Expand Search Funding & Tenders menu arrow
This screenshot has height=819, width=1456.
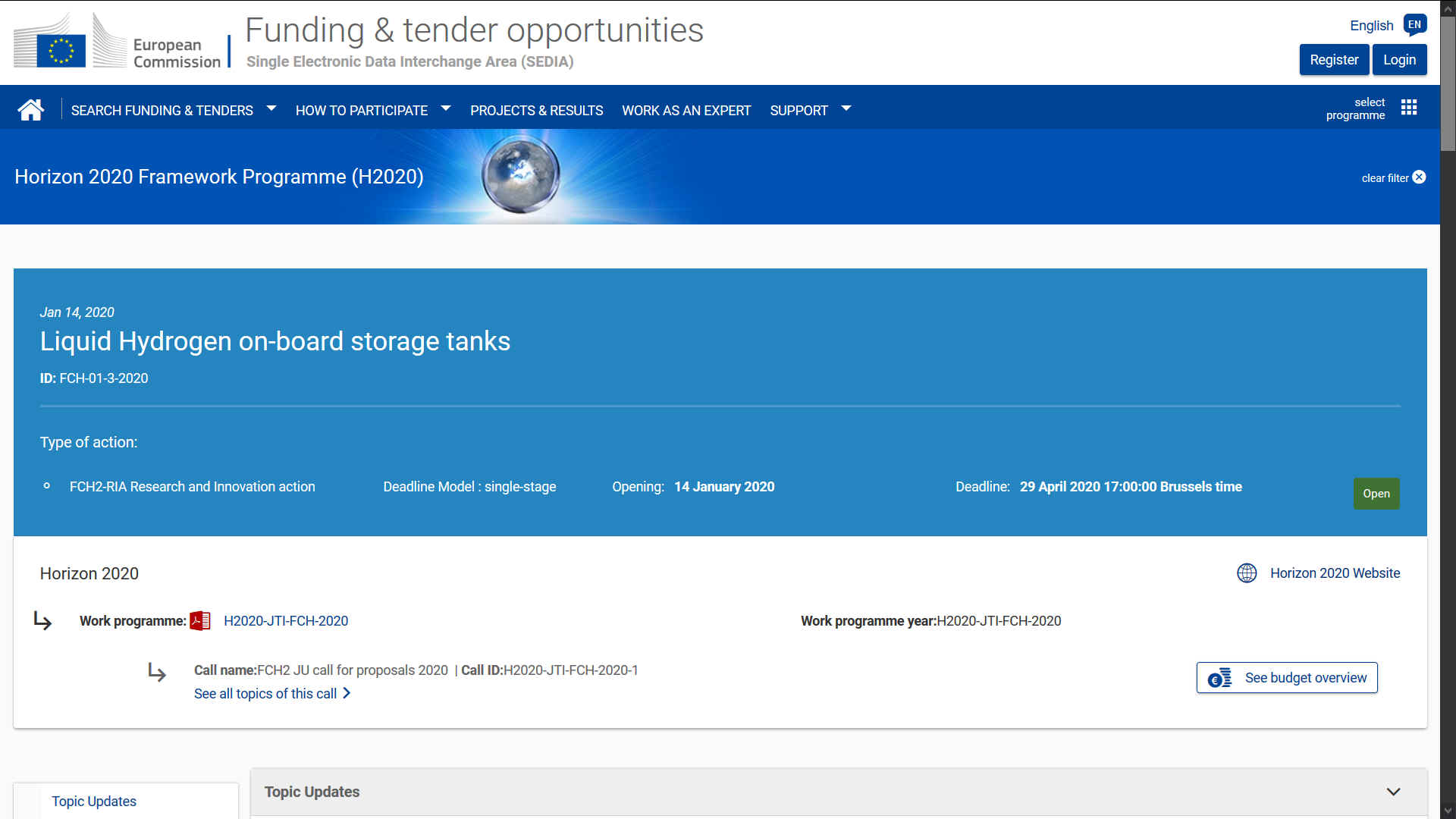point(271,109)
